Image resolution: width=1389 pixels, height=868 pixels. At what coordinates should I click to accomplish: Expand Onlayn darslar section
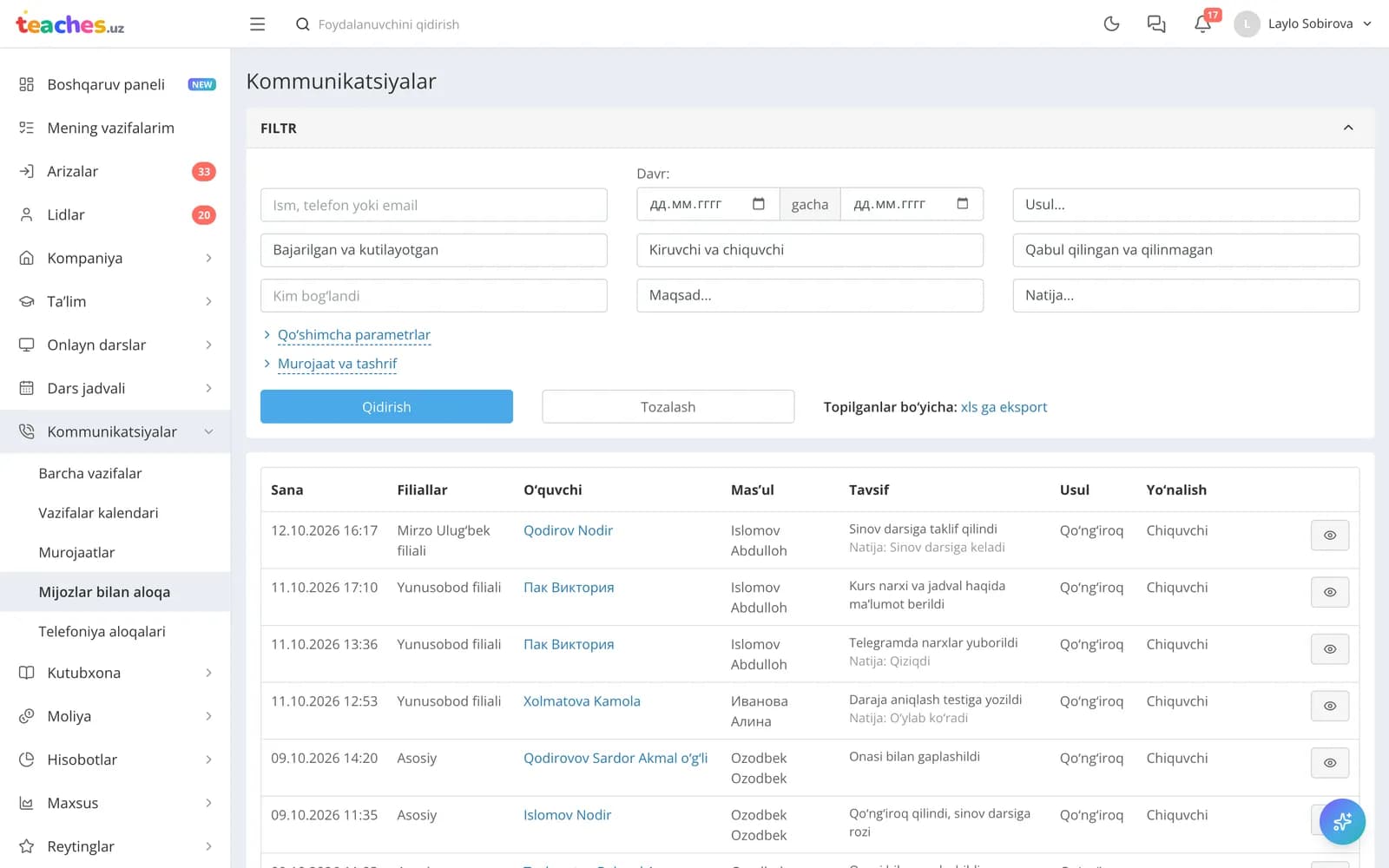click(x=115, y=345)
